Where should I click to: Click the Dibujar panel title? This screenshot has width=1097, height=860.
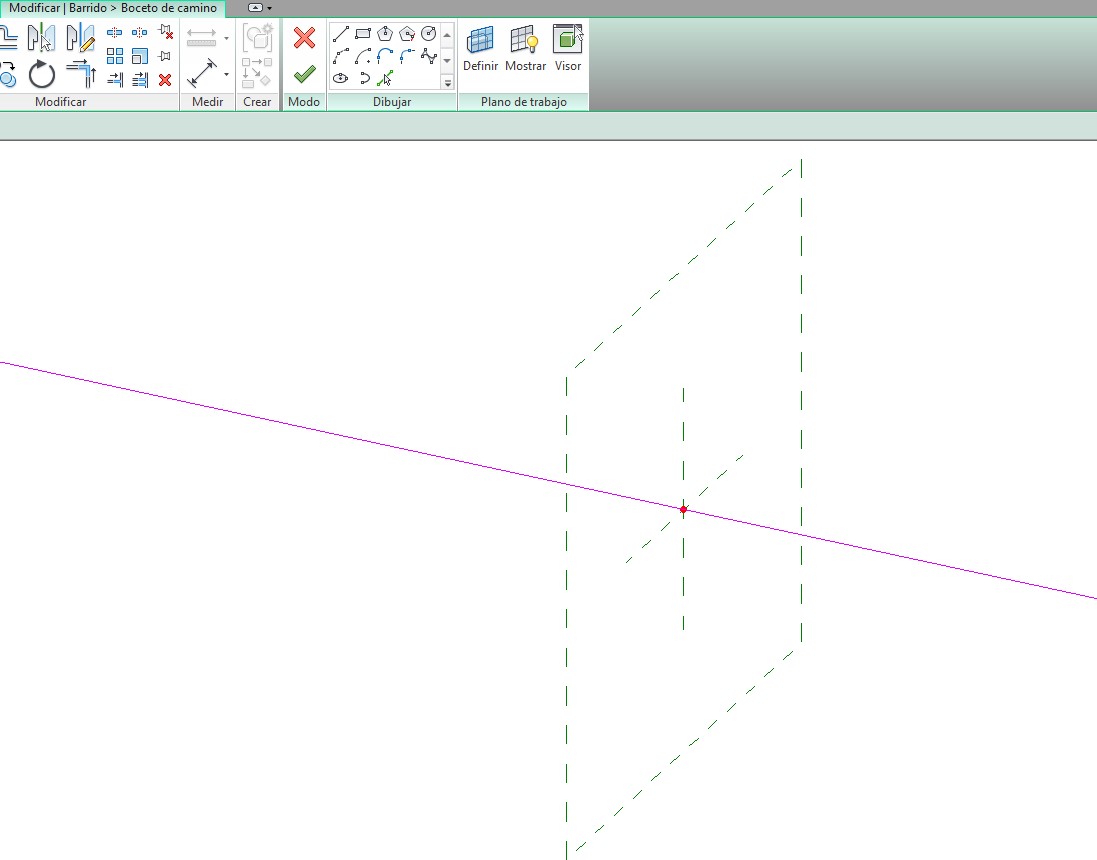pyautogui.click(x=392, y=101)
